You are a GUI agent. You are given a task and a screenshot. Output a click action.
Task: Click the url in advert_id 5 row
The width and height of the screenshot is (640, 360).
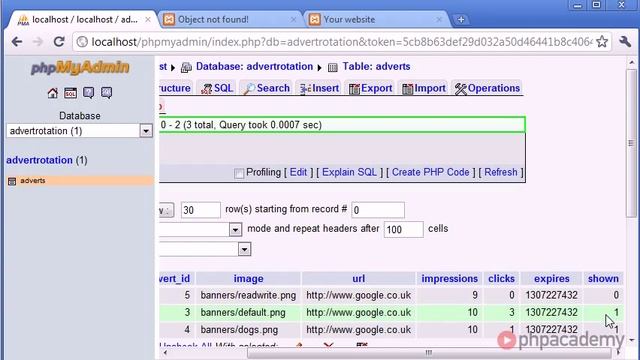(x=358, y=295)
